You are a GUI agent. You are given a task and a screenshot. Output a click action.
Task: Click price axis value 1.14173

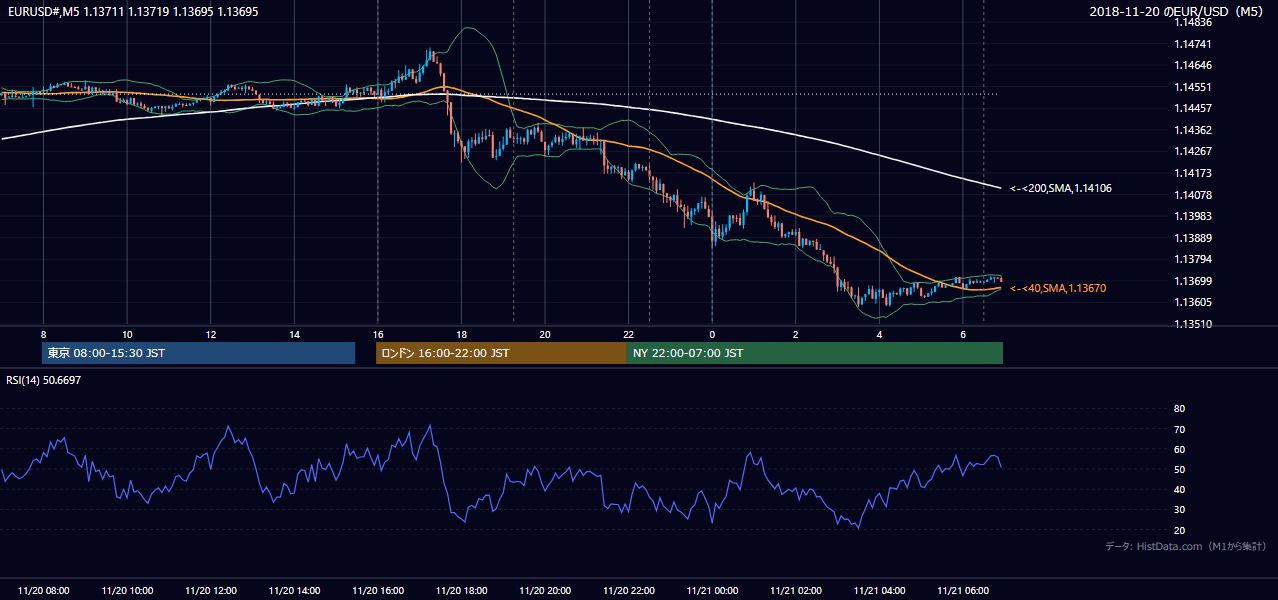click(1191, 173)
